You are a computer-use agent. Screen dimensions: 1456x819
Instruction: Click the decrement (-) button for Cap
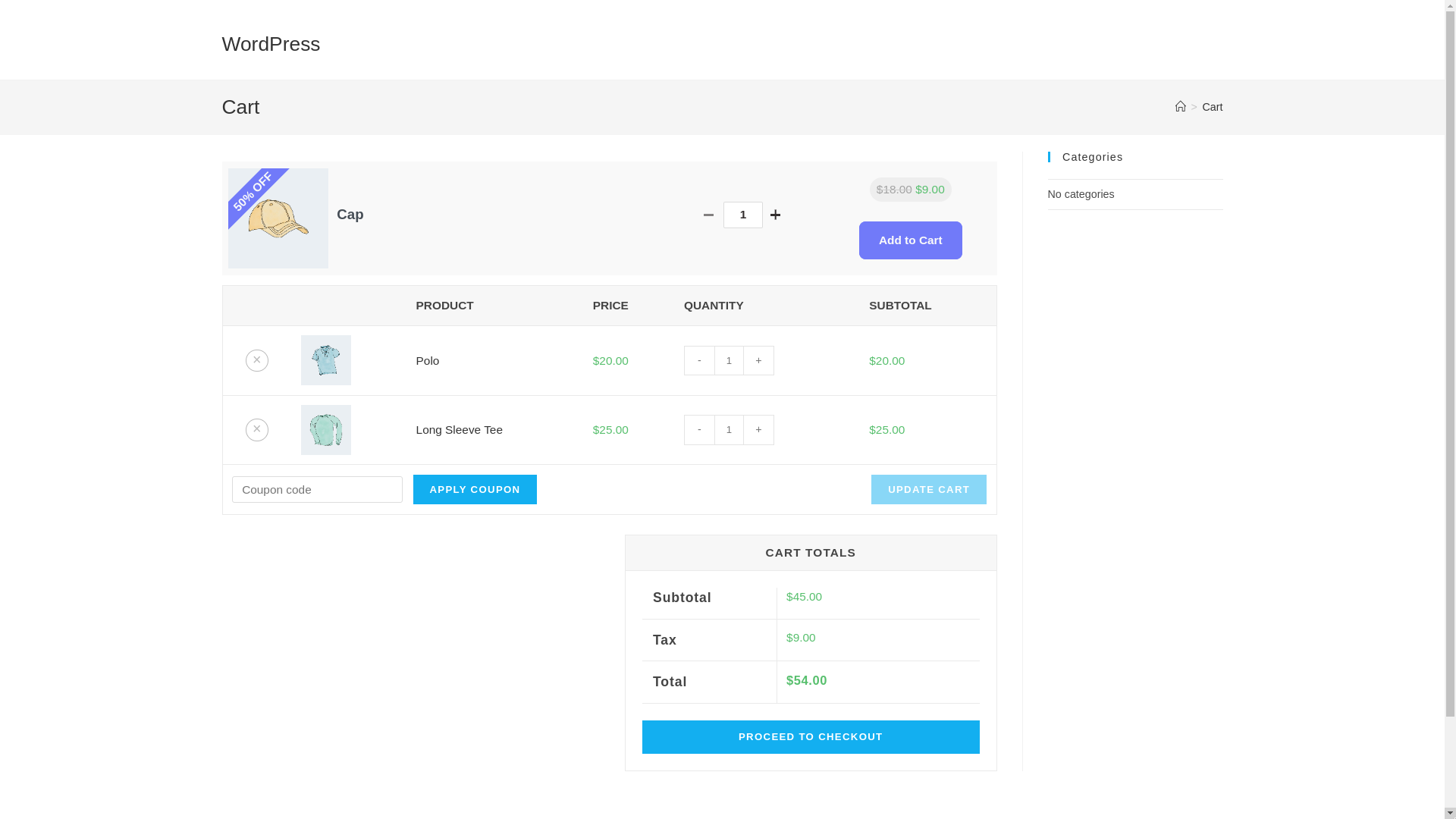(709, 214)
